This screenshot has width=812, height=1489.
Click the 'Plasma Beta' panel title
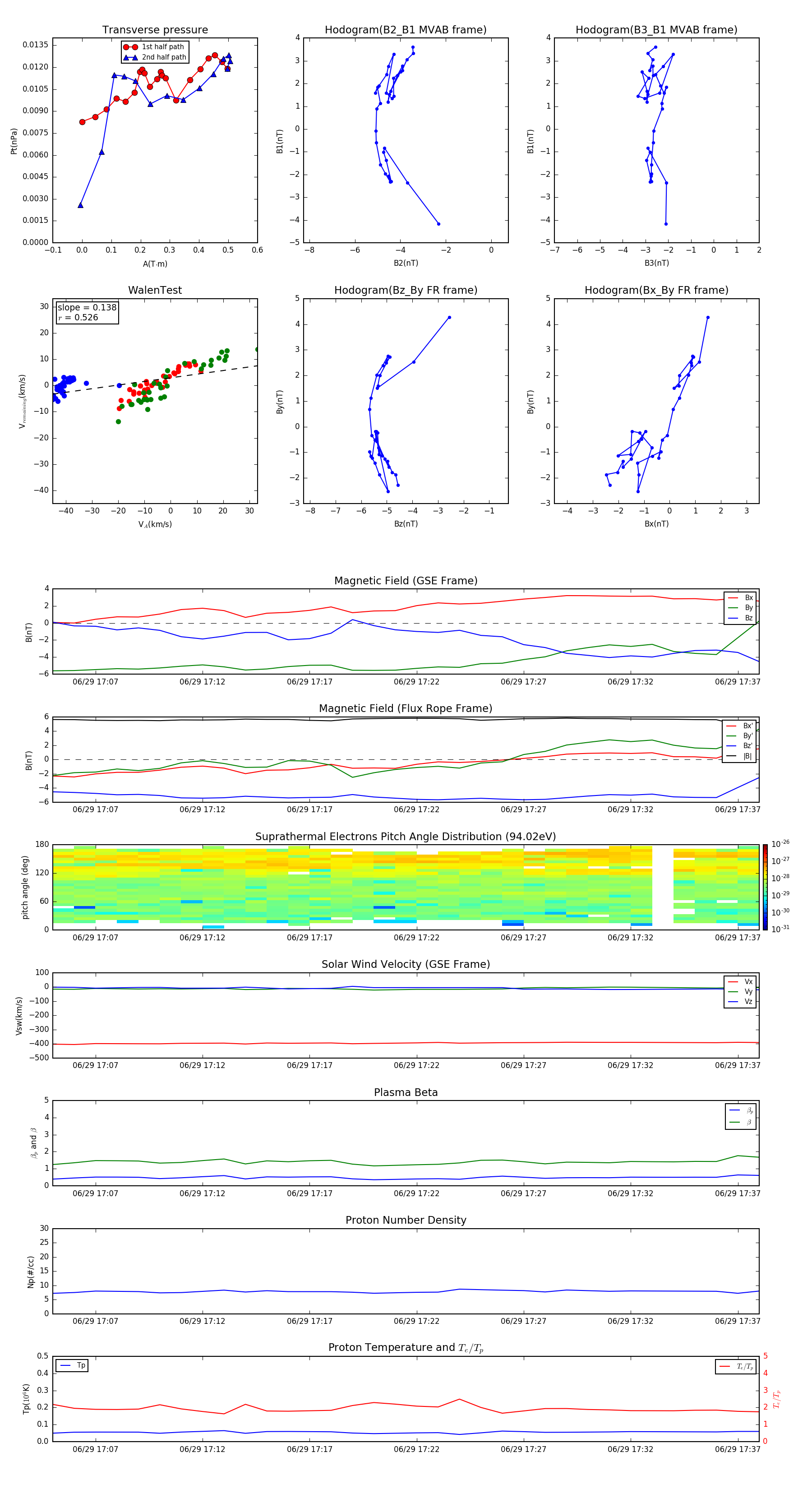(406, 1092)
